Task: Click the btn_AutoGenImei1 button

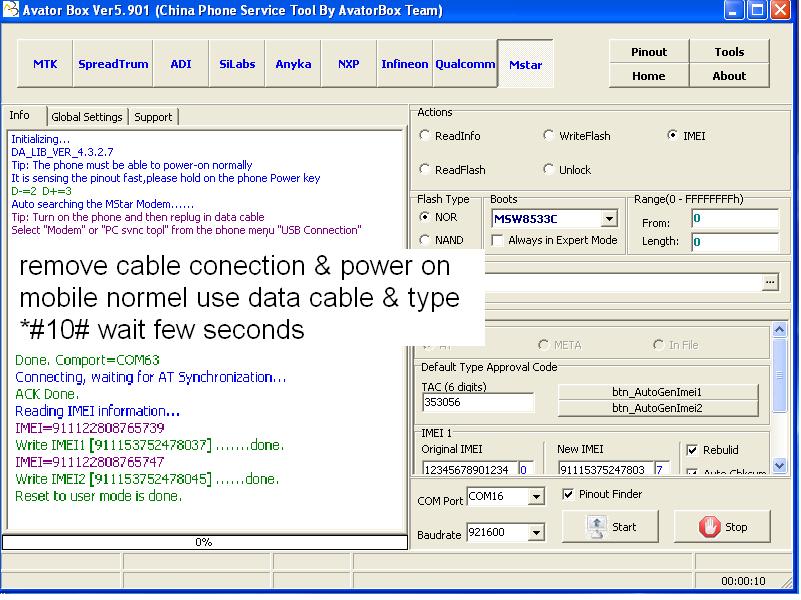Action: point(657,392)
